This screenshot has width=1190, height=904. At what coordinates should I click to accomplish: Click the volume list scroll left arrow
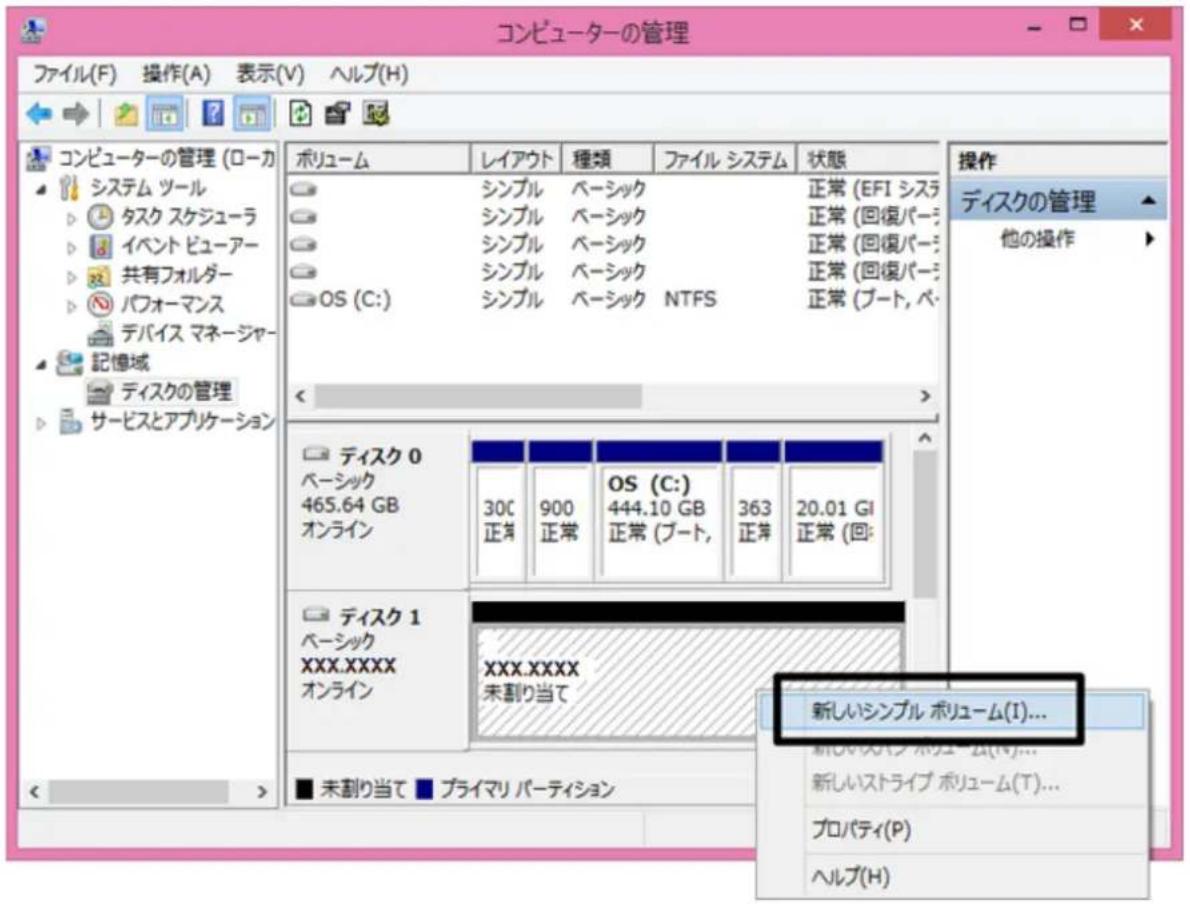click(301, 396)
